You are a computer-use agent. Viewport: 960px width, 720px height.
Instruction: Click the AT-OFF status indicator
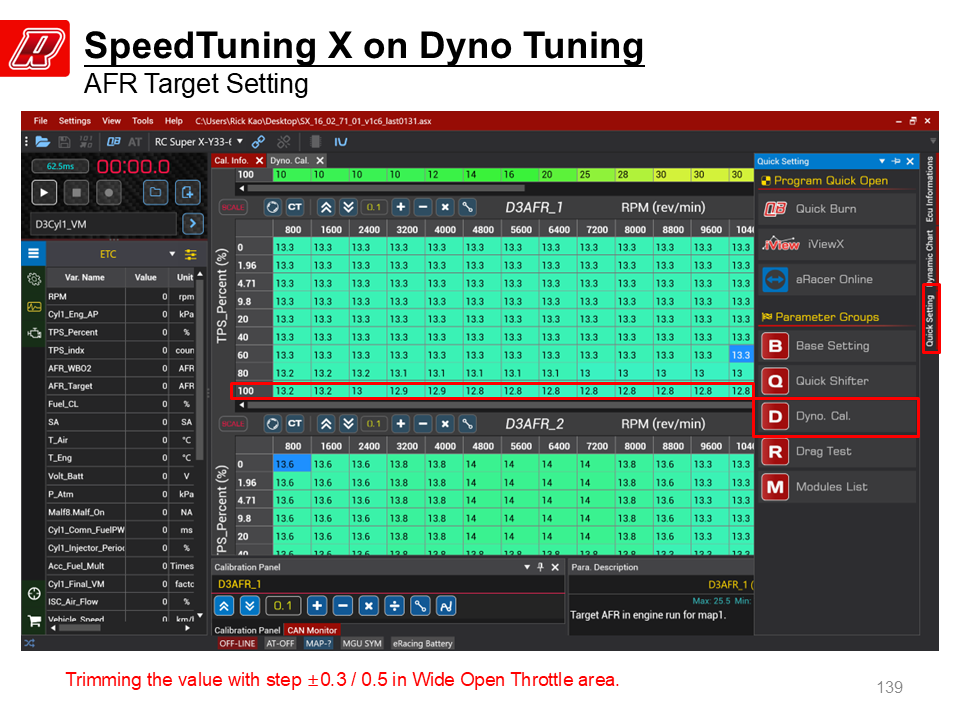[x=280, y=643]
